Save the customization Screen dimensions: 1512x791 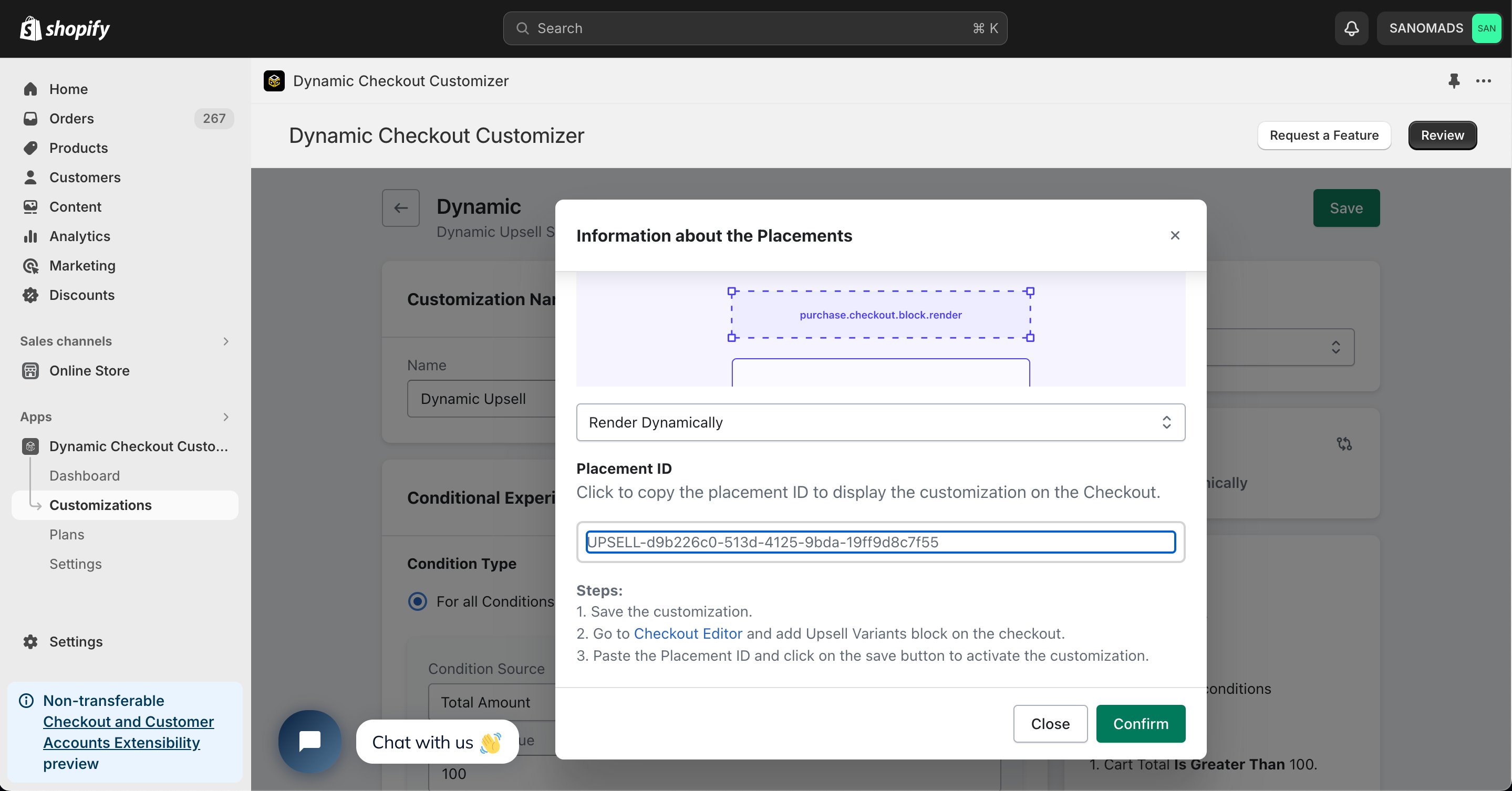[1346, 207]
